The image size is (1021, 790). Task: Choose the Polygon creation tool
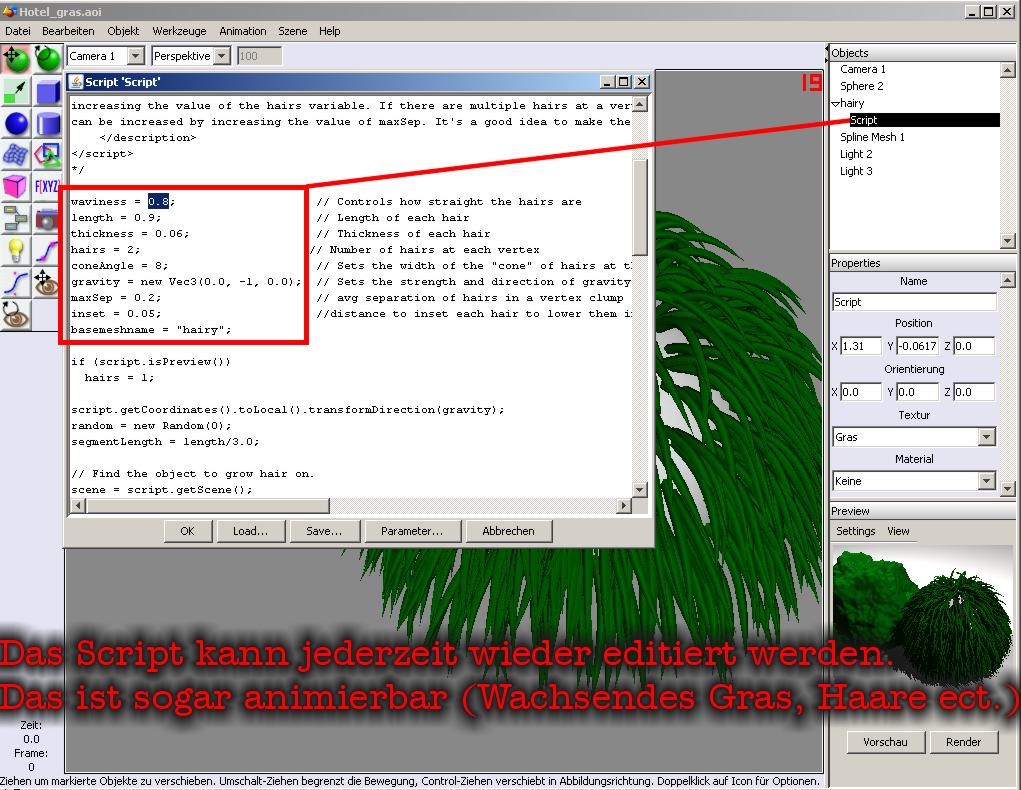coord(48,155)
